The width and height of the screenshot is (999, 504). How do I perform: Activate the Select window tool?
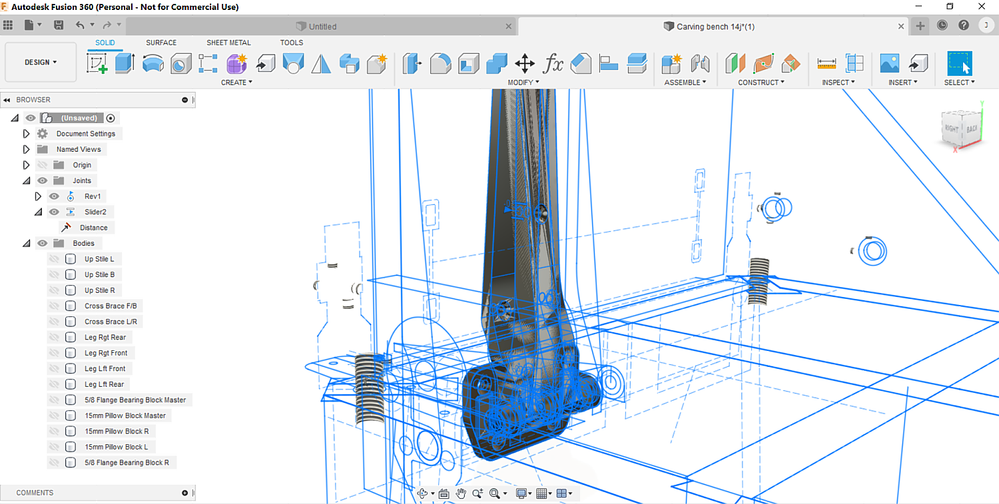[x=959, y=63]
